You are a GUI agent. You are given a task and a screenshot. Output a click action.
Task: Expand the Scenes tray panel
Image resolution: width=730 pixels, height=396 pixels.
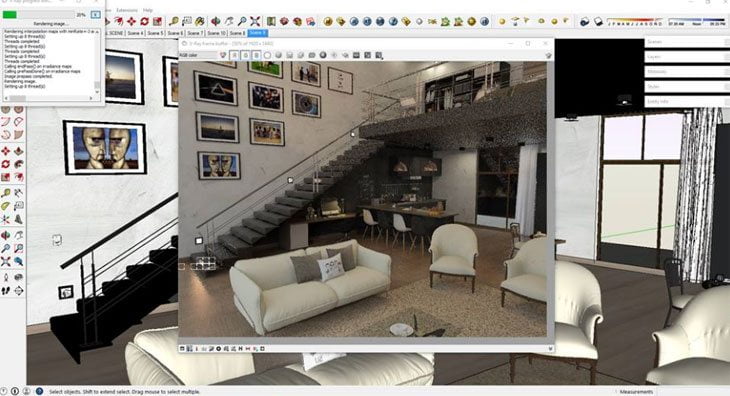coord(687,42)
